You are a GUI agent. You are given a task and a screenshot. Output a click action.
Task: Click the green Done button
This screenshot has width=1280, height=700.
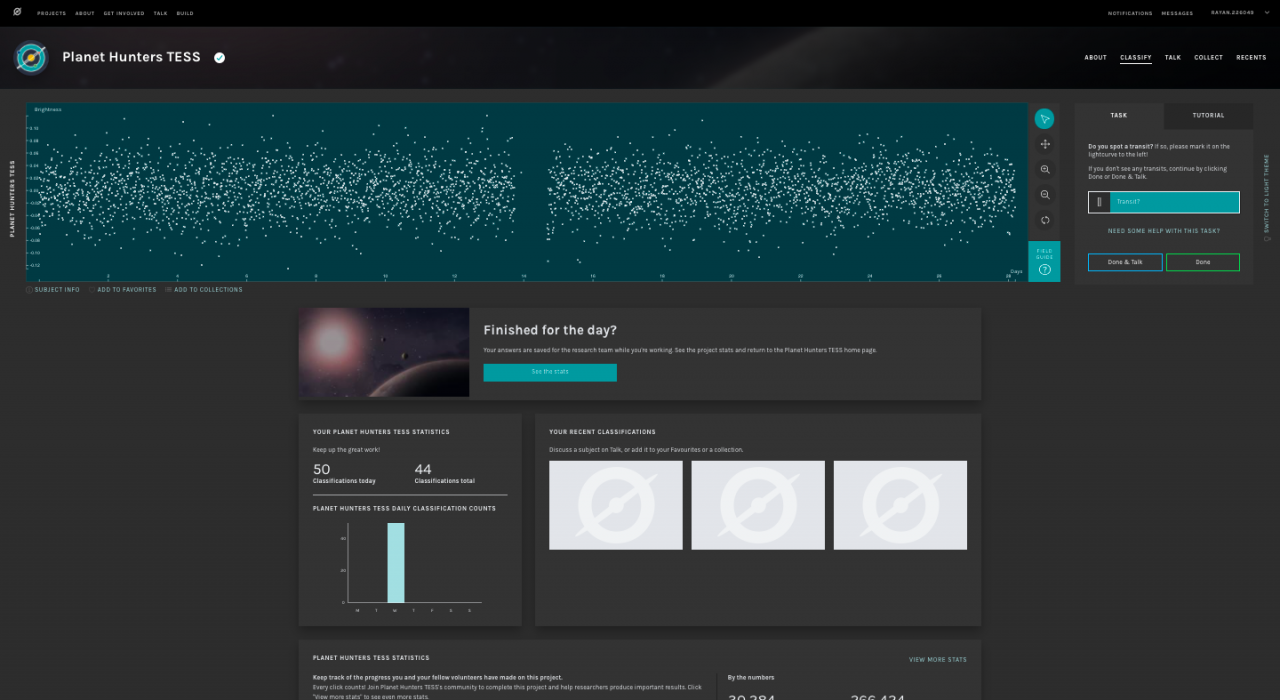[1202, 262]
